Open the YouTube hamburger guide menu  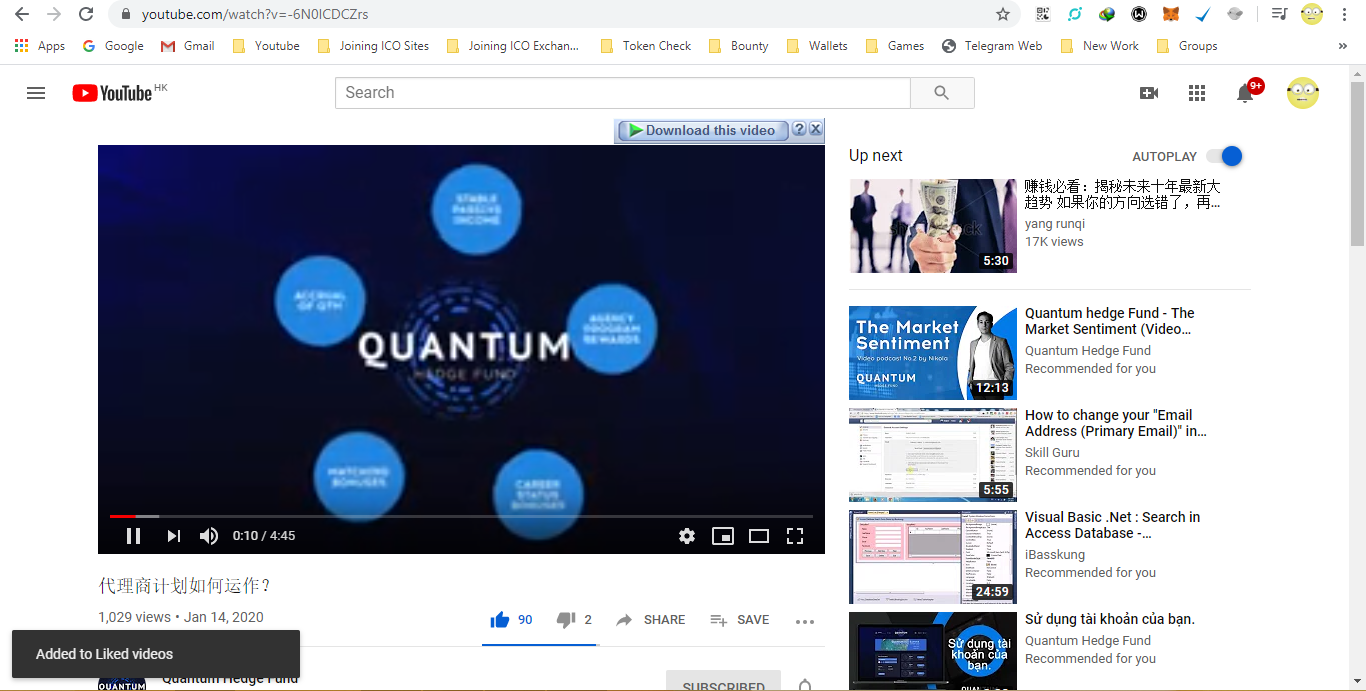pyautogui.click(x=36, y=93)
